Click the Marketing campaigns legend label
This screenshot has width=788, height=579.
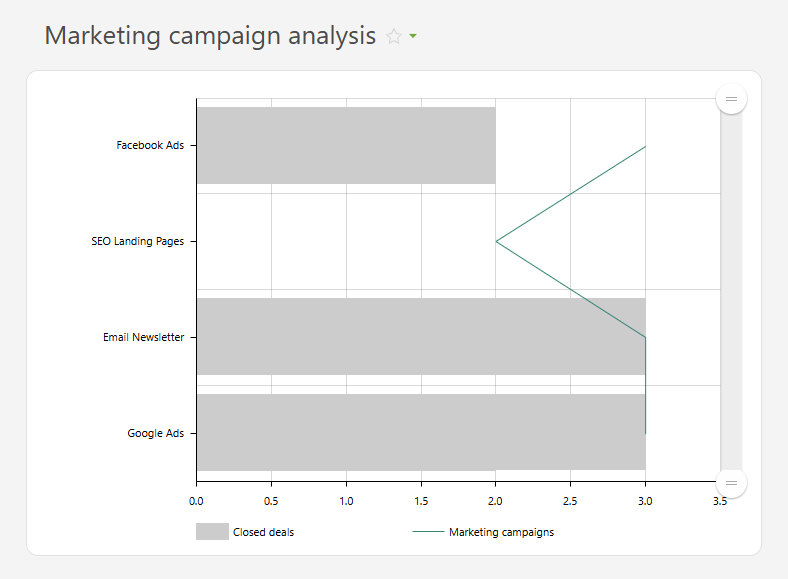pyautogui.click(x=502, y=532)
